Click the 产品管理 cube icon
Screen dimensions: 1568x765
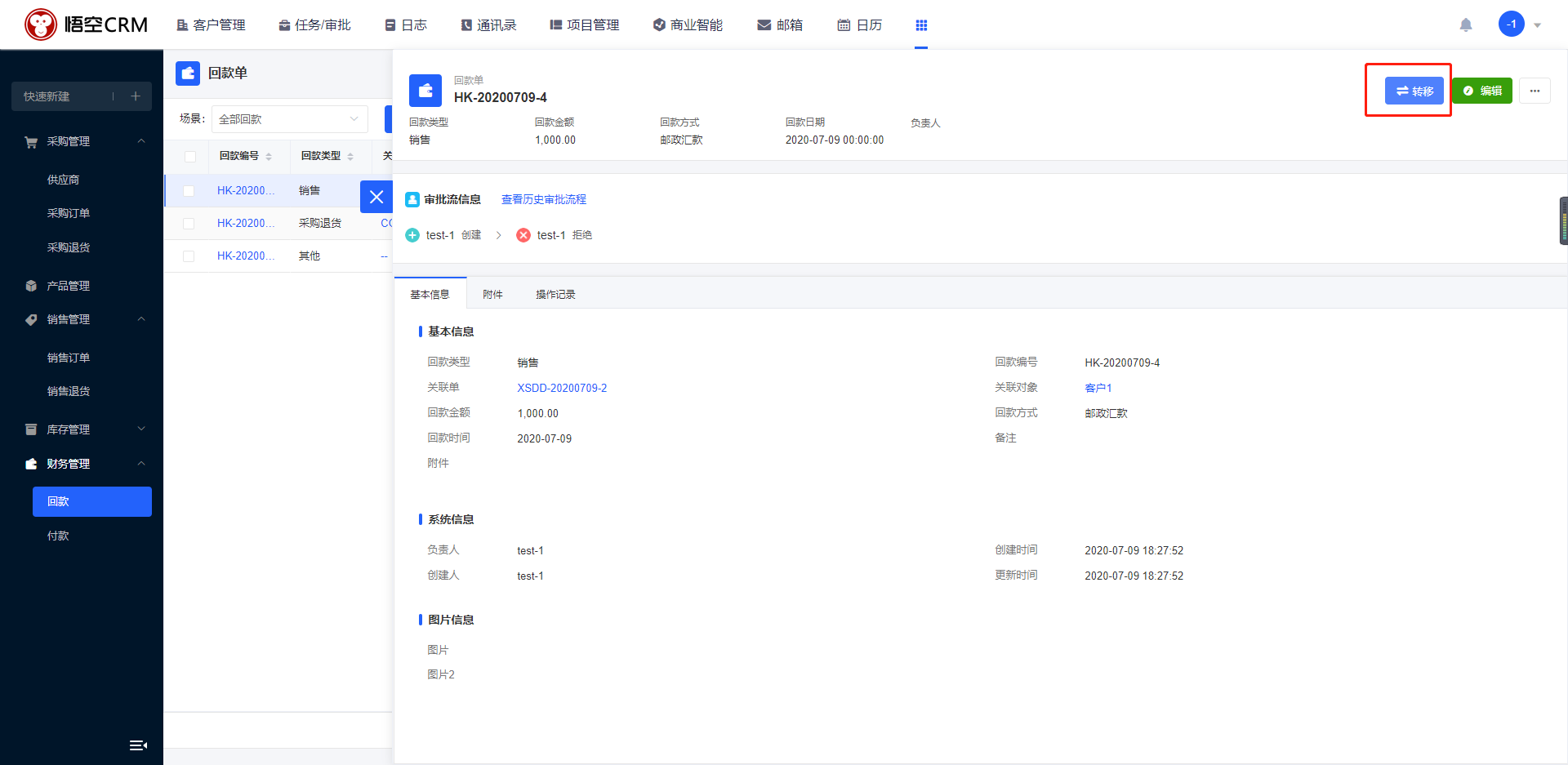pyautogui.click(x=31, y=286)
